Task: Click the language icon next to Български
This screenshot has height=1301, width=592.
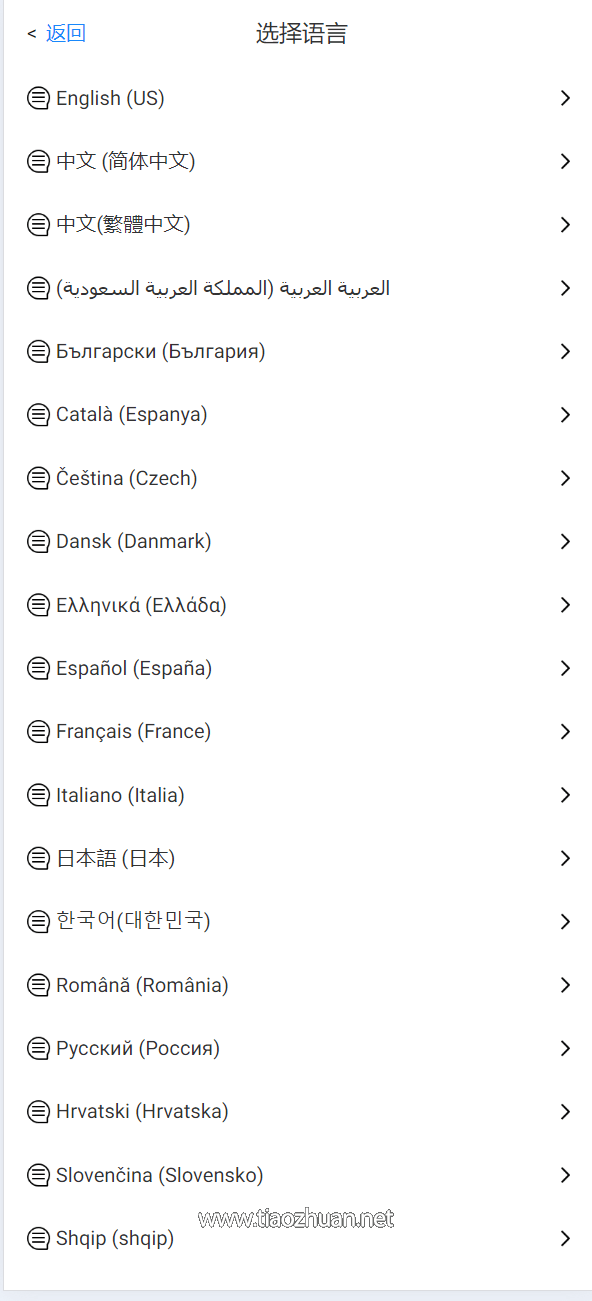Action: [x=38, y=351]
